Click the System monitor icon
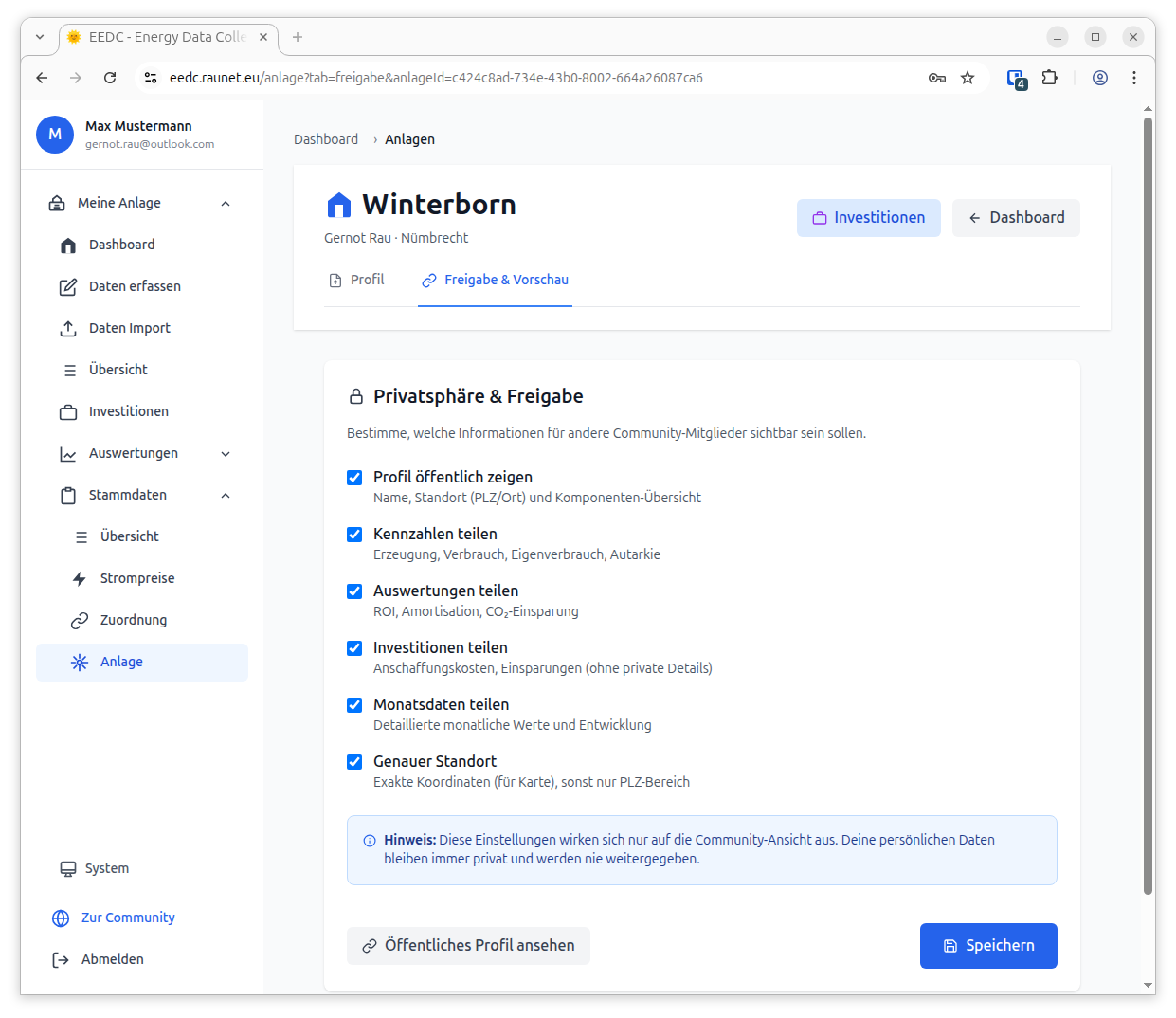1176x1018 pixels. pos(68,868)
